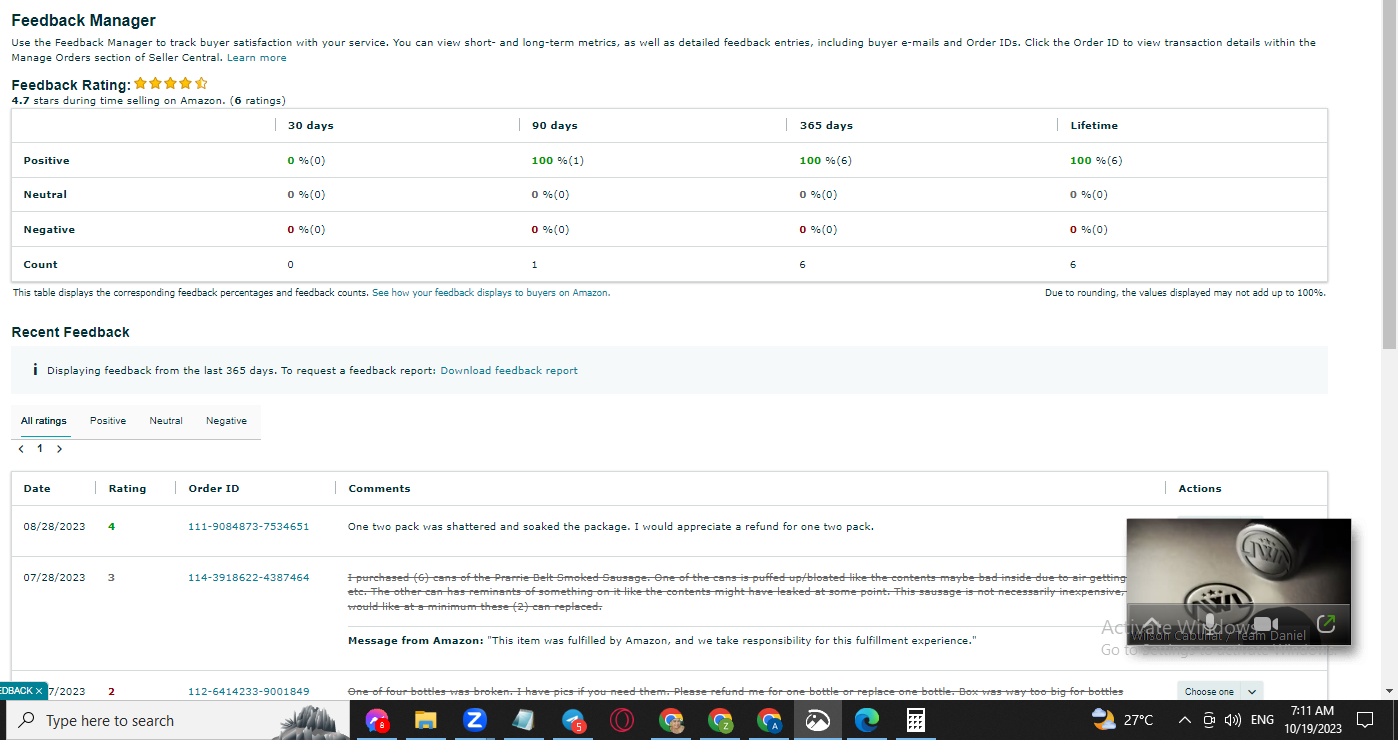Click the green exit minimized video icon
This screenshot has width=1398, height=740.
point(1326,624)
